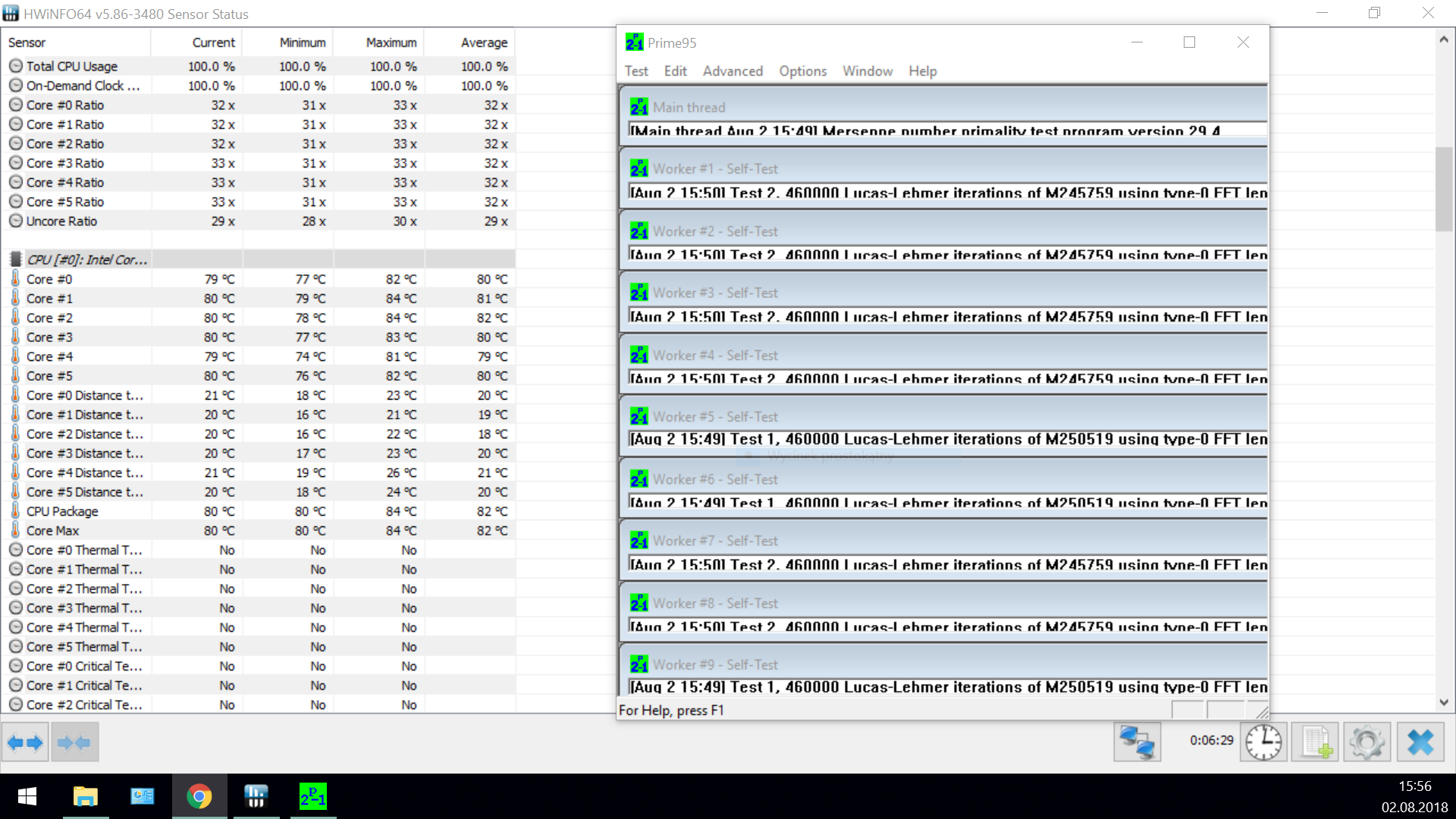This screenshot has width=1456, height=819.
Task: Switch to Prime95 in the taskbar
Action: (312, 796)
